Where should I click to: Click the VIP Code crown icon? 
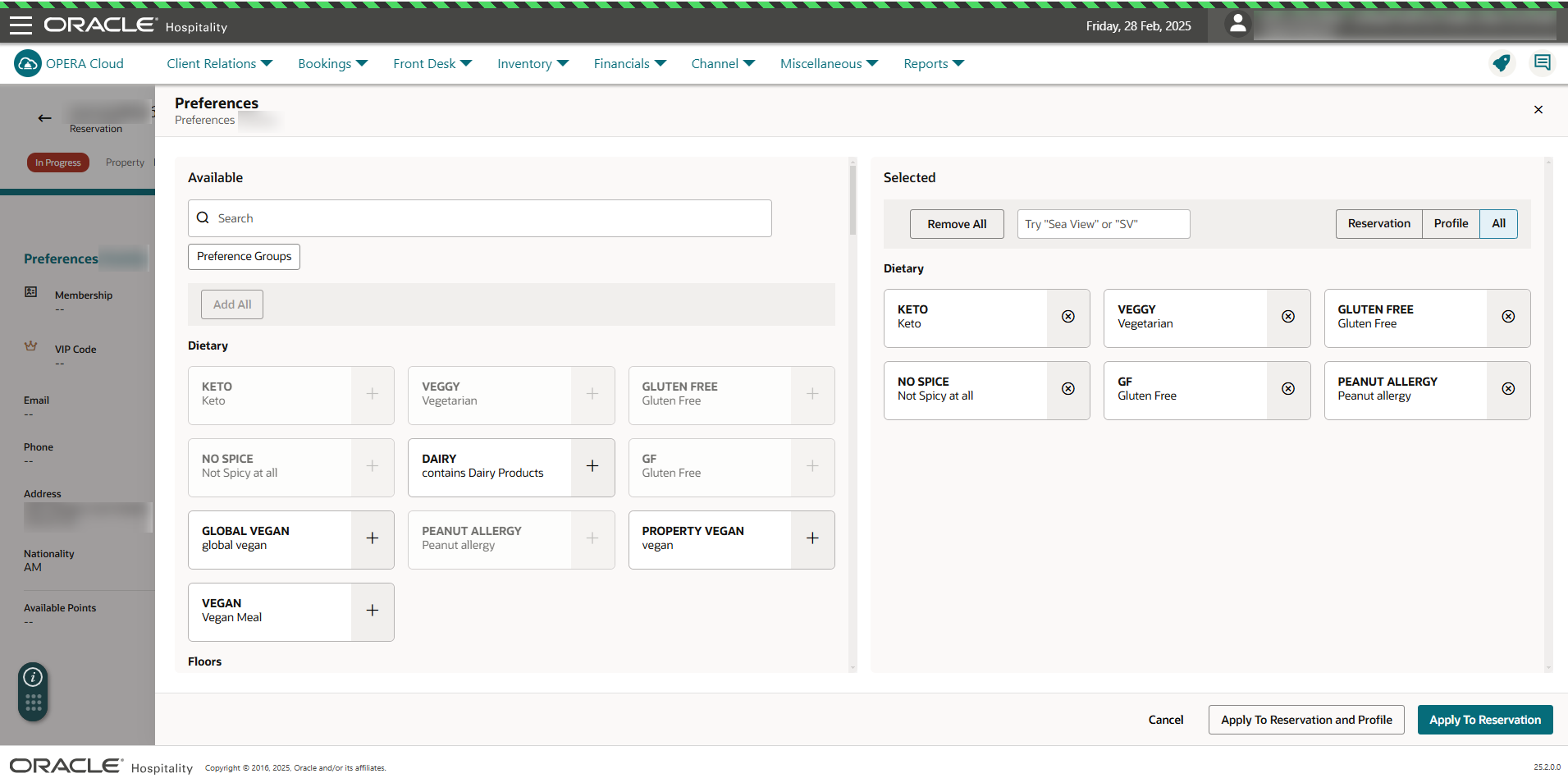[x=31, y=346]
